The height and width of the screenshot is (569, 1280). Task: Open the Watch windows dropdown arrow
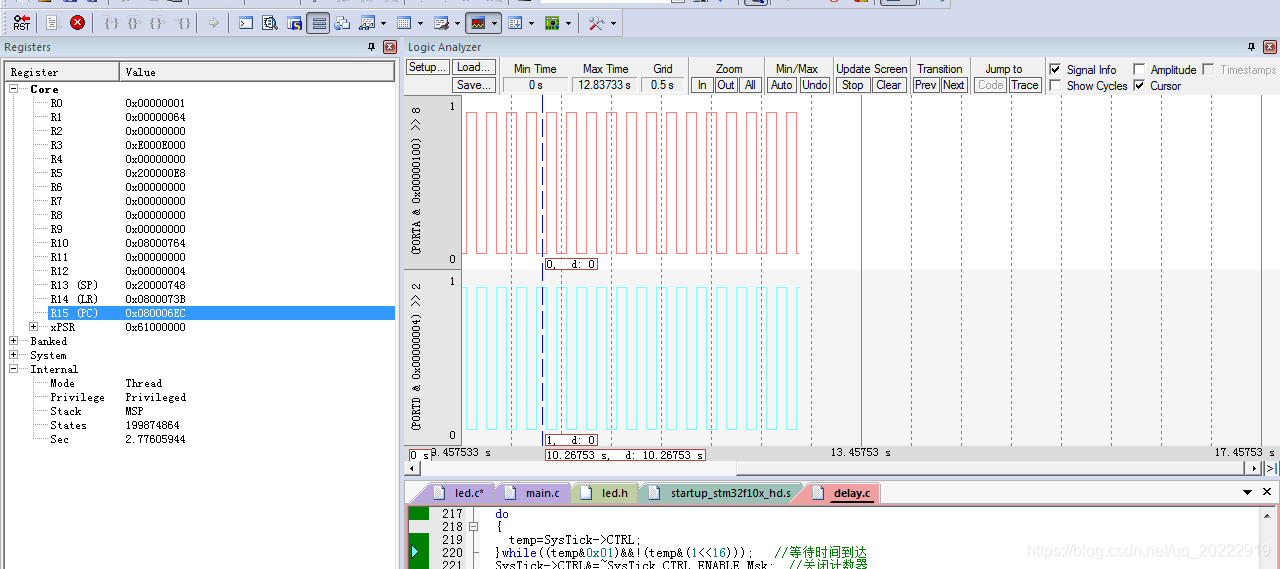(x=384, y=23)
